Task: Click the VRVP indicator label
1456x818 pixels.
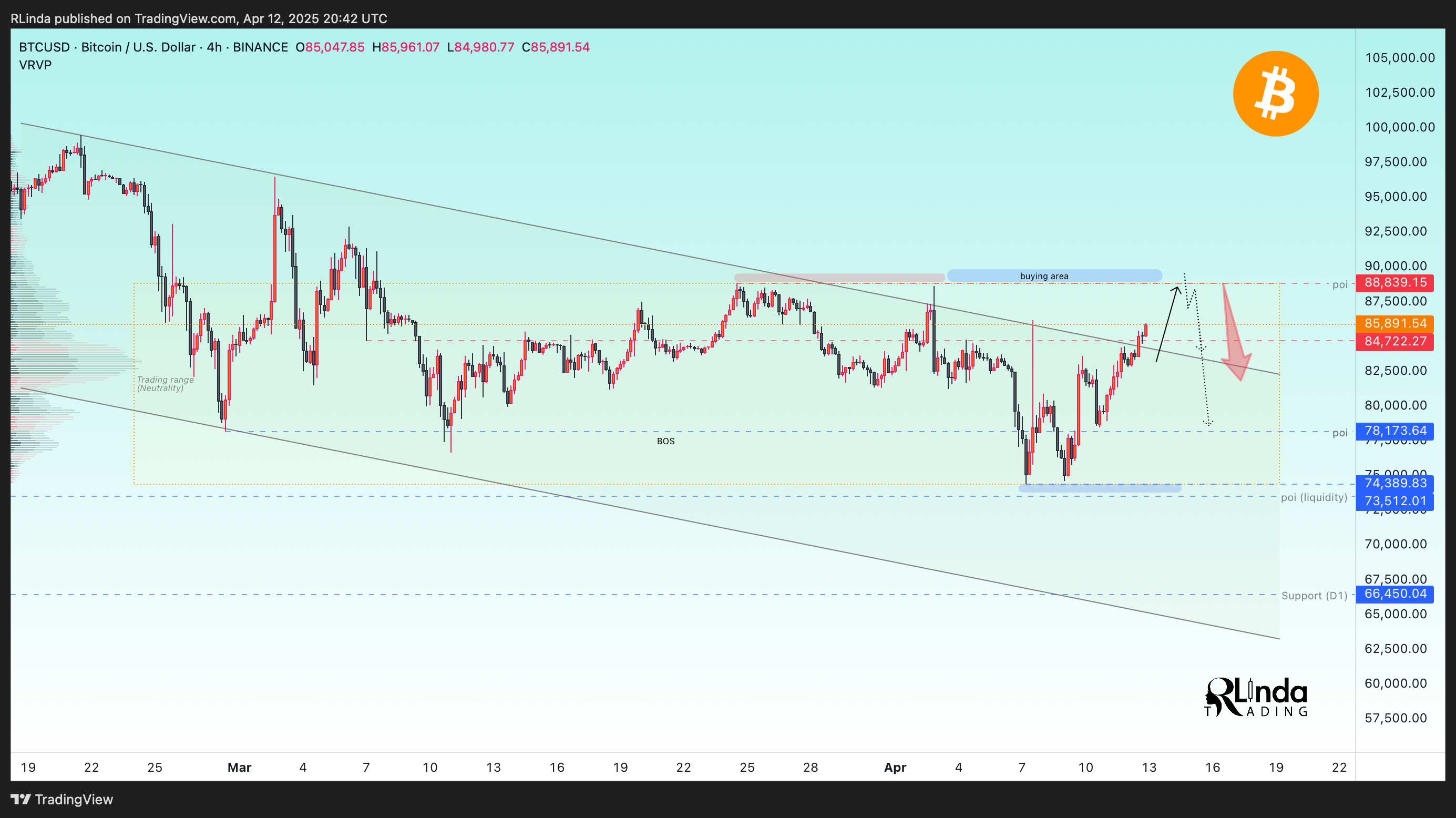Action: point(35,65)
